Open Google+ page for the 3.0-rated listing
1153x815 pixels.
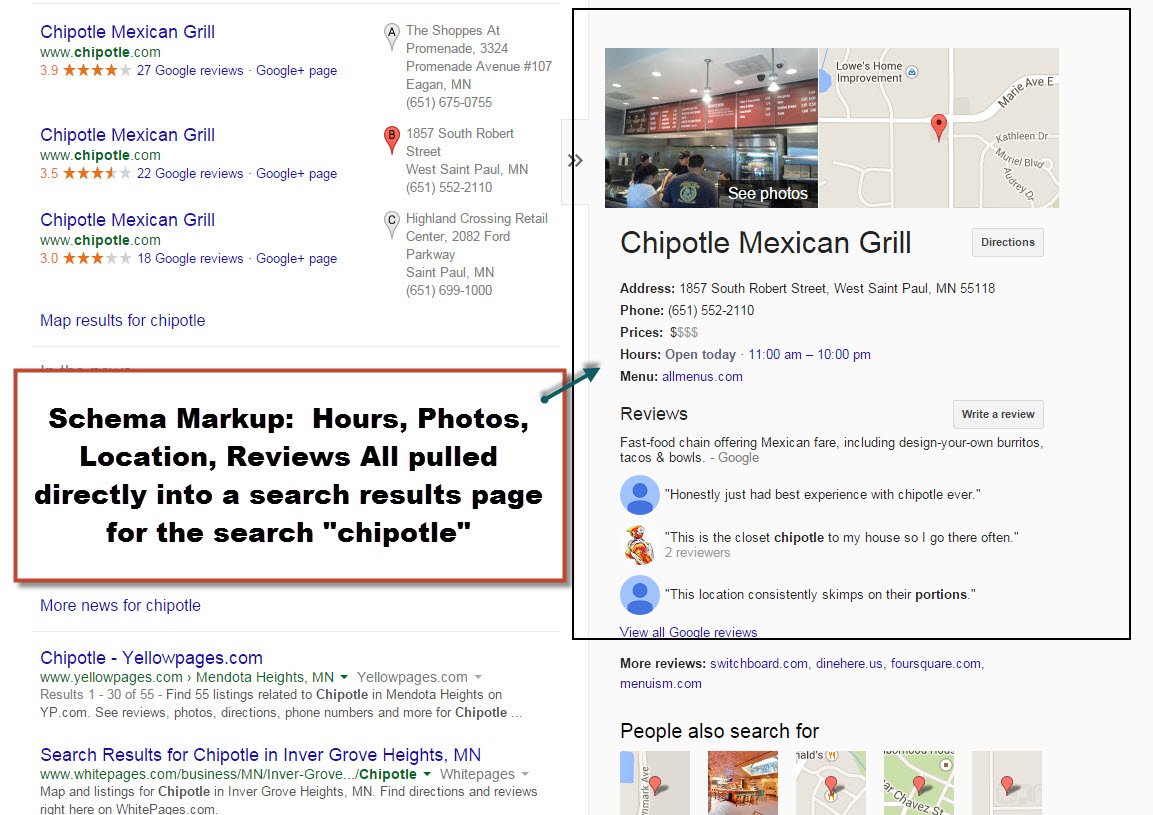click(296, 259)
